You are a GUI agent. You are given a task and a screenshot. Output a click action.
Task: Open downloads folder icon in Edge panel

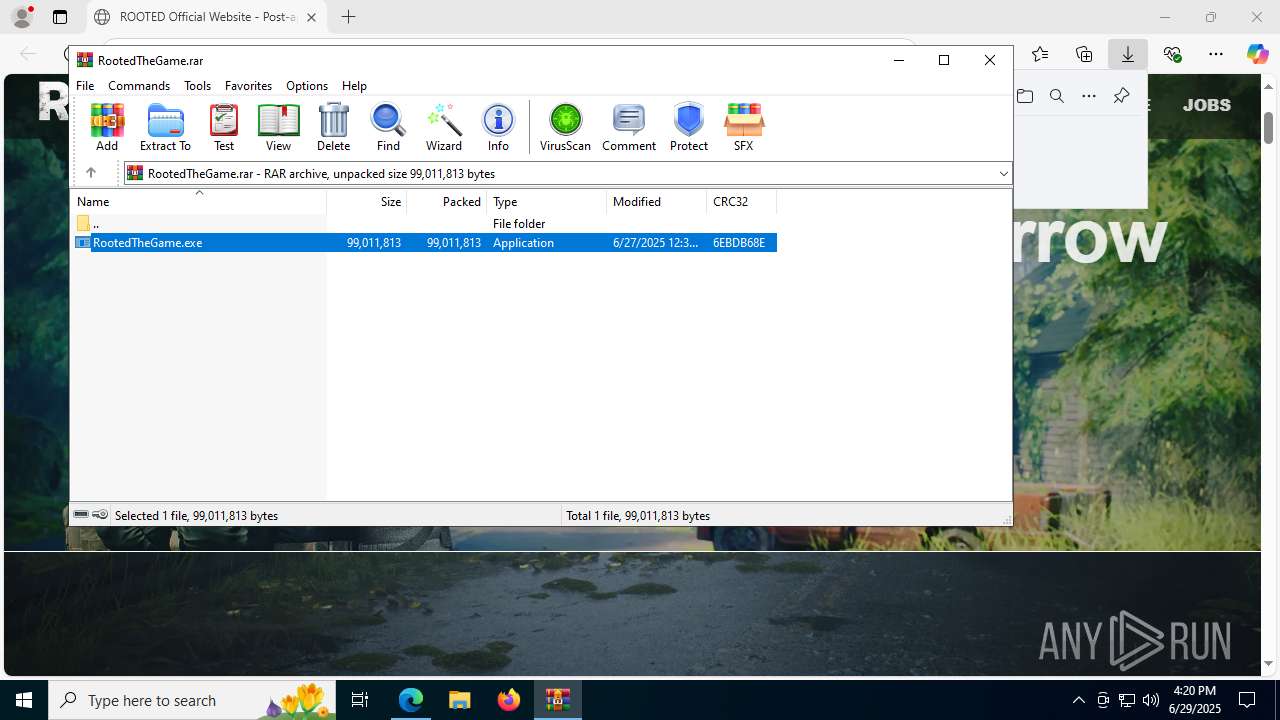coord(1025,96)
